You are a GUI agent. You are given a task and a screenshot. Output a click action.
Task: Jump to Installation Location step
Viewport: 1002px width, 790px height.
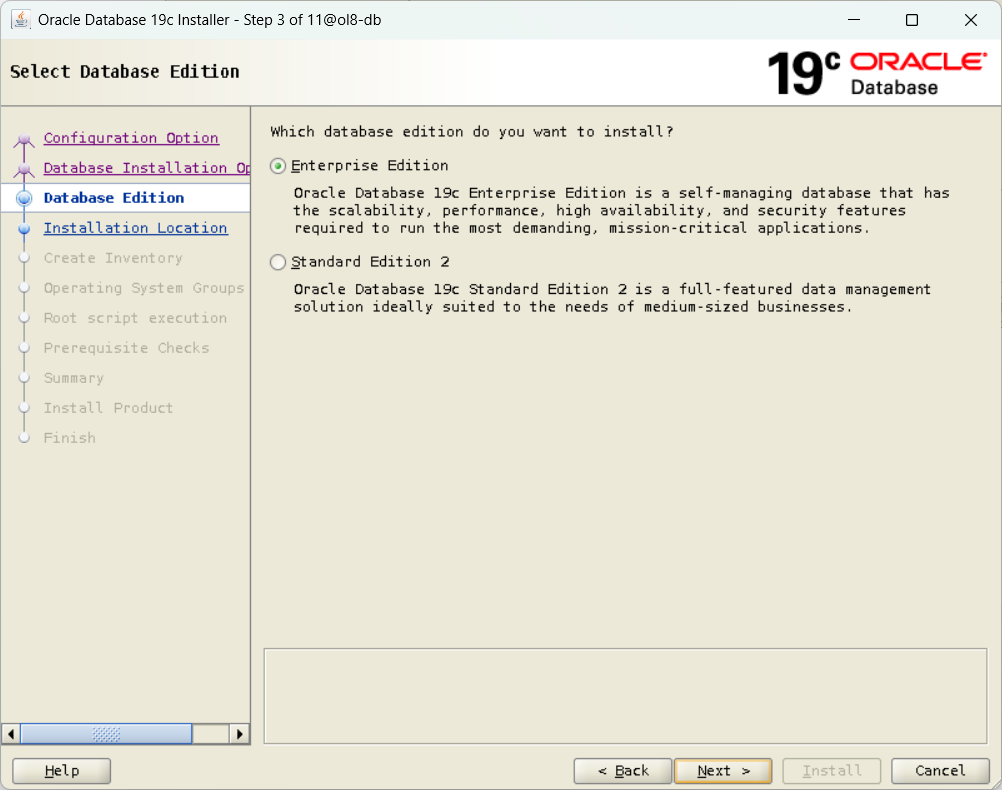click(135, 228)
